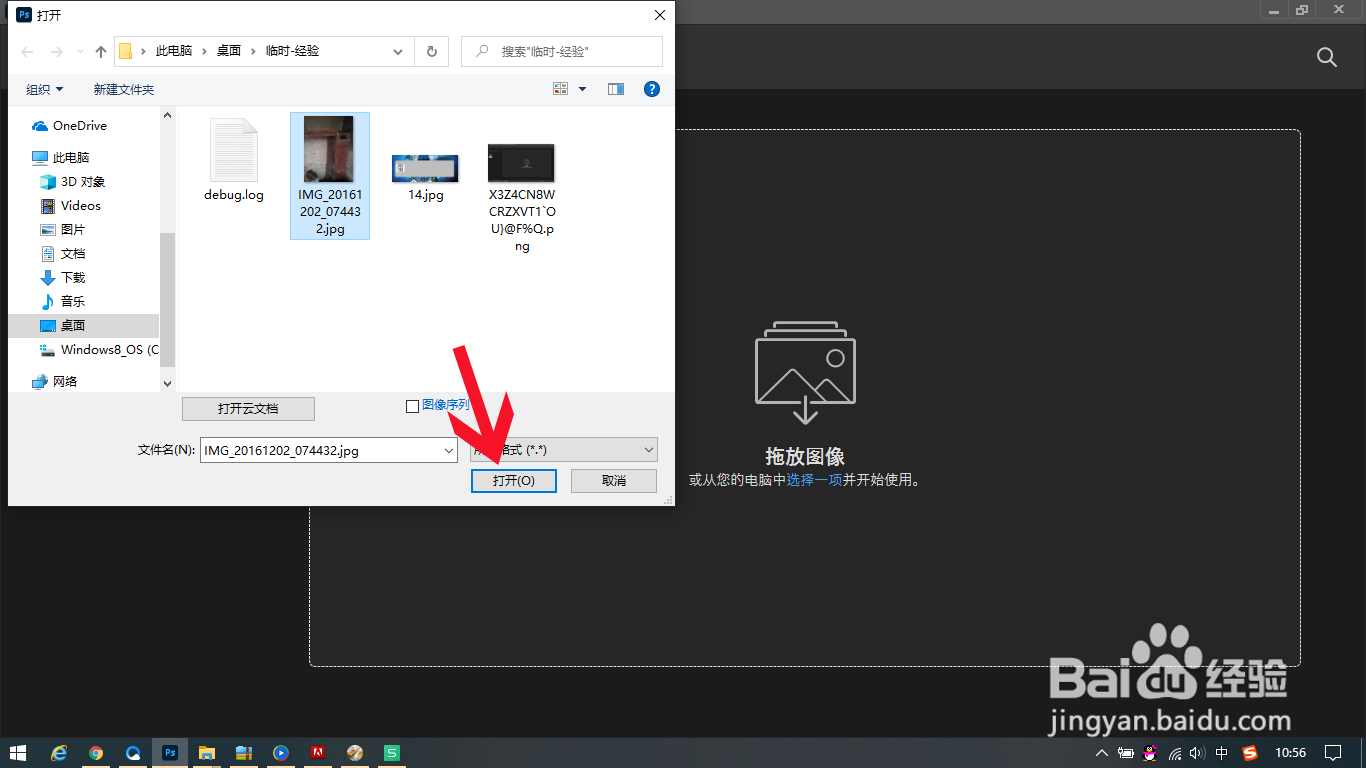Click the 打开(O) button

click(x=513, y=481)
